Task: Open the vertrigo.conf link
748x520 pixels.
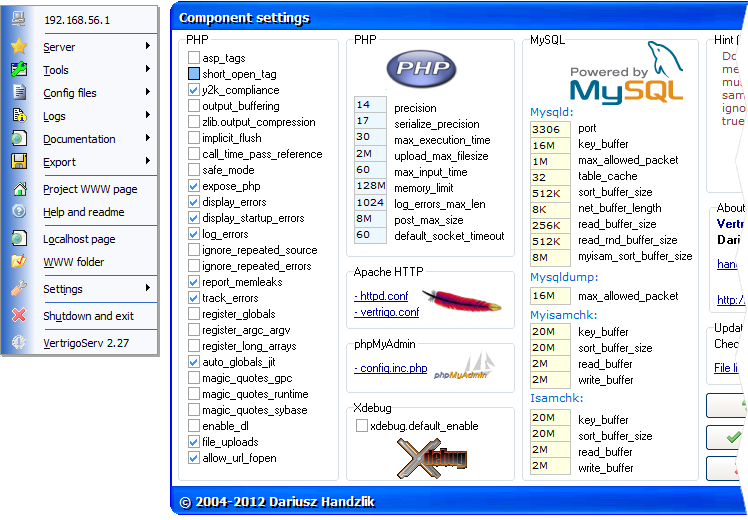Action: (386, 312)
